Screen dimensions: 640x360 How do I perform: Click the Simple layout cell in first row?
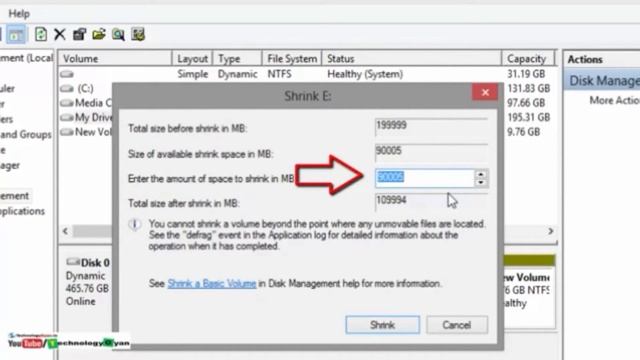(193, 74)
